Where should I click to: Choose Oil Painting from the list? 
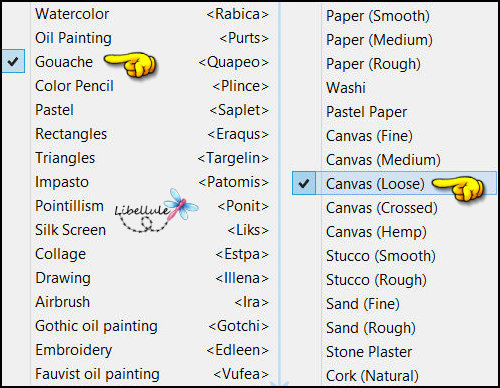pos(152,38)
